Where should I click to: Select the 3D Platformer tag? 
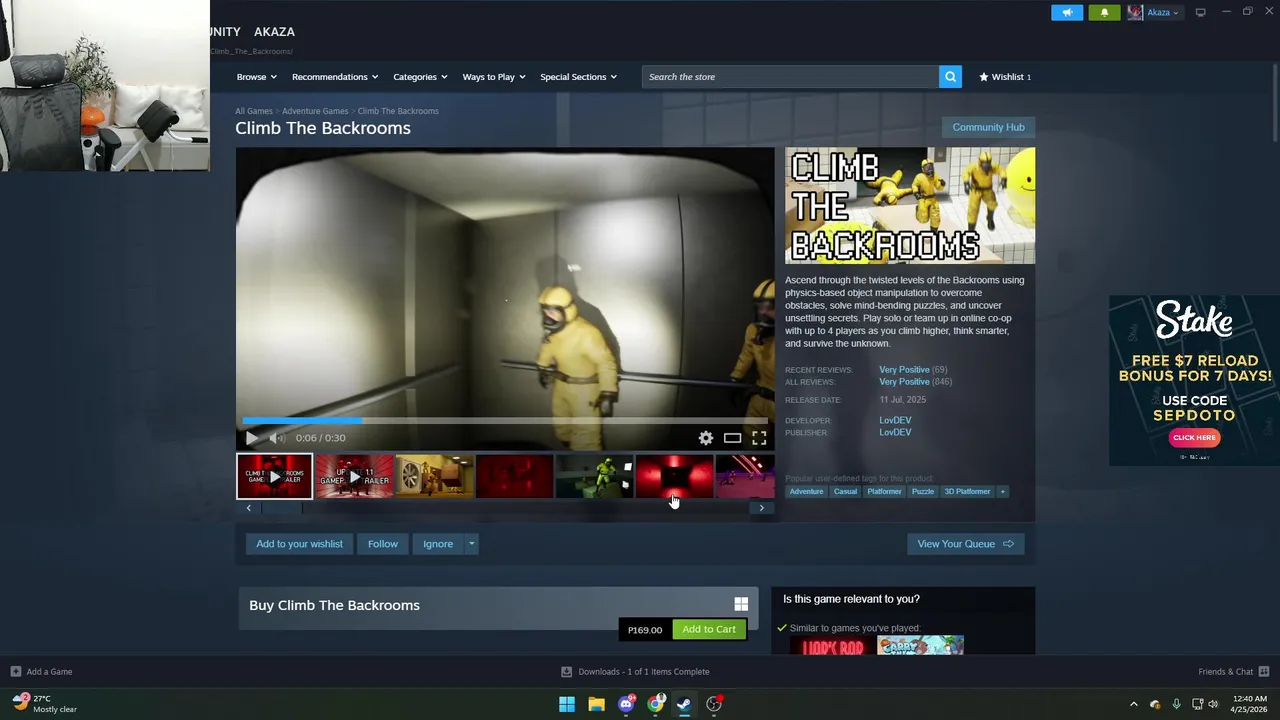tap(967, 492)
